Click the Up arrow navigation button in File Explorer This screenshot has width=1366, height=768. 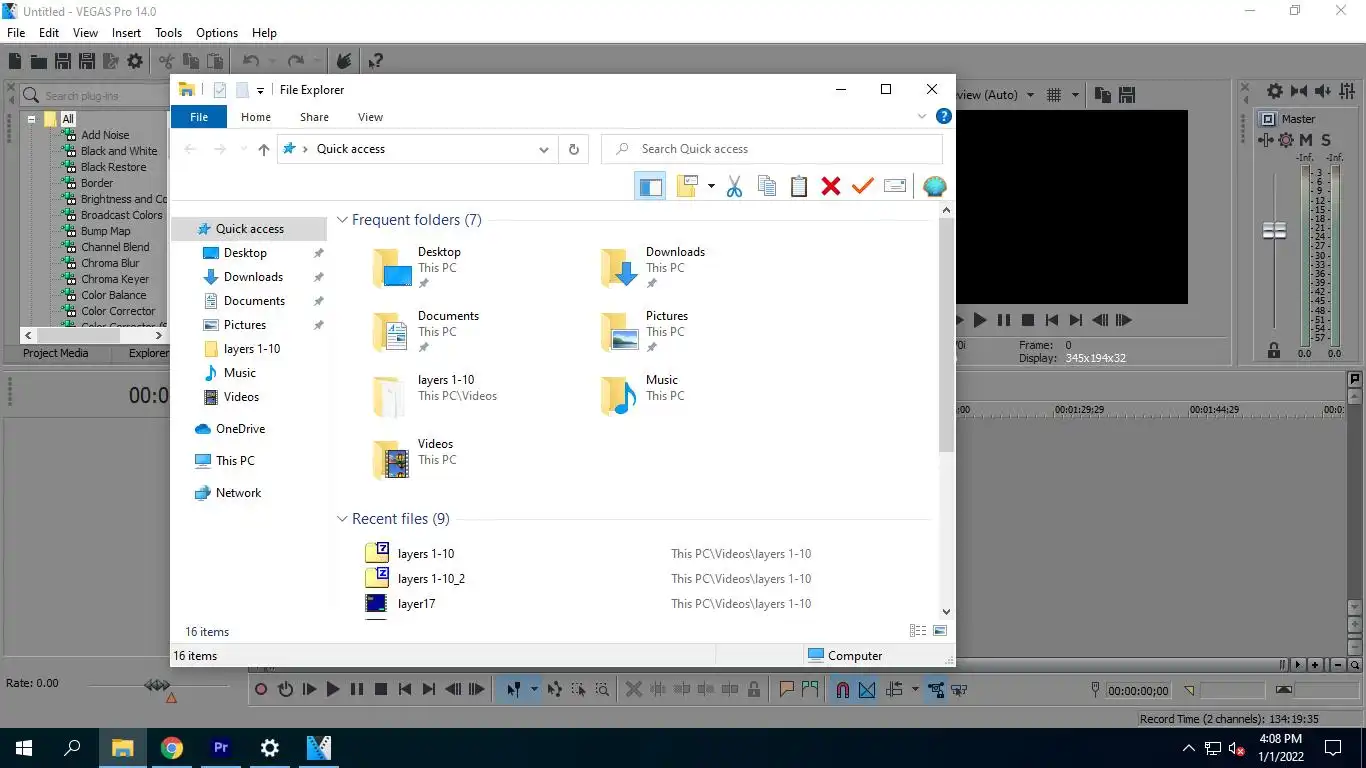click(x=264, y=149)
